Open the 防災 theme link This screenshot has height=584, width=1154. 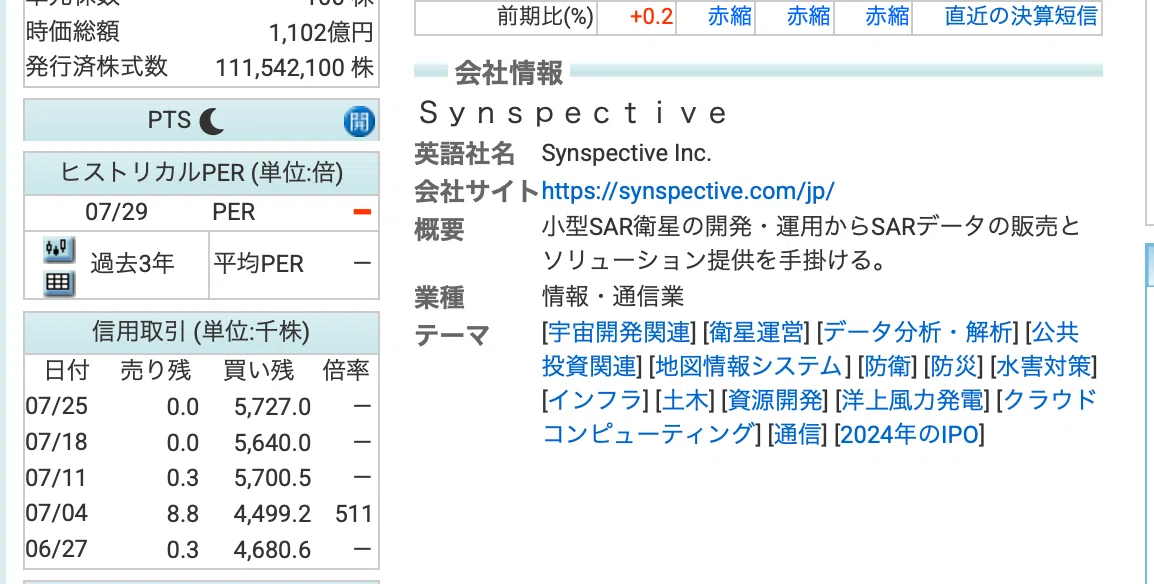[x=953, y=366]
